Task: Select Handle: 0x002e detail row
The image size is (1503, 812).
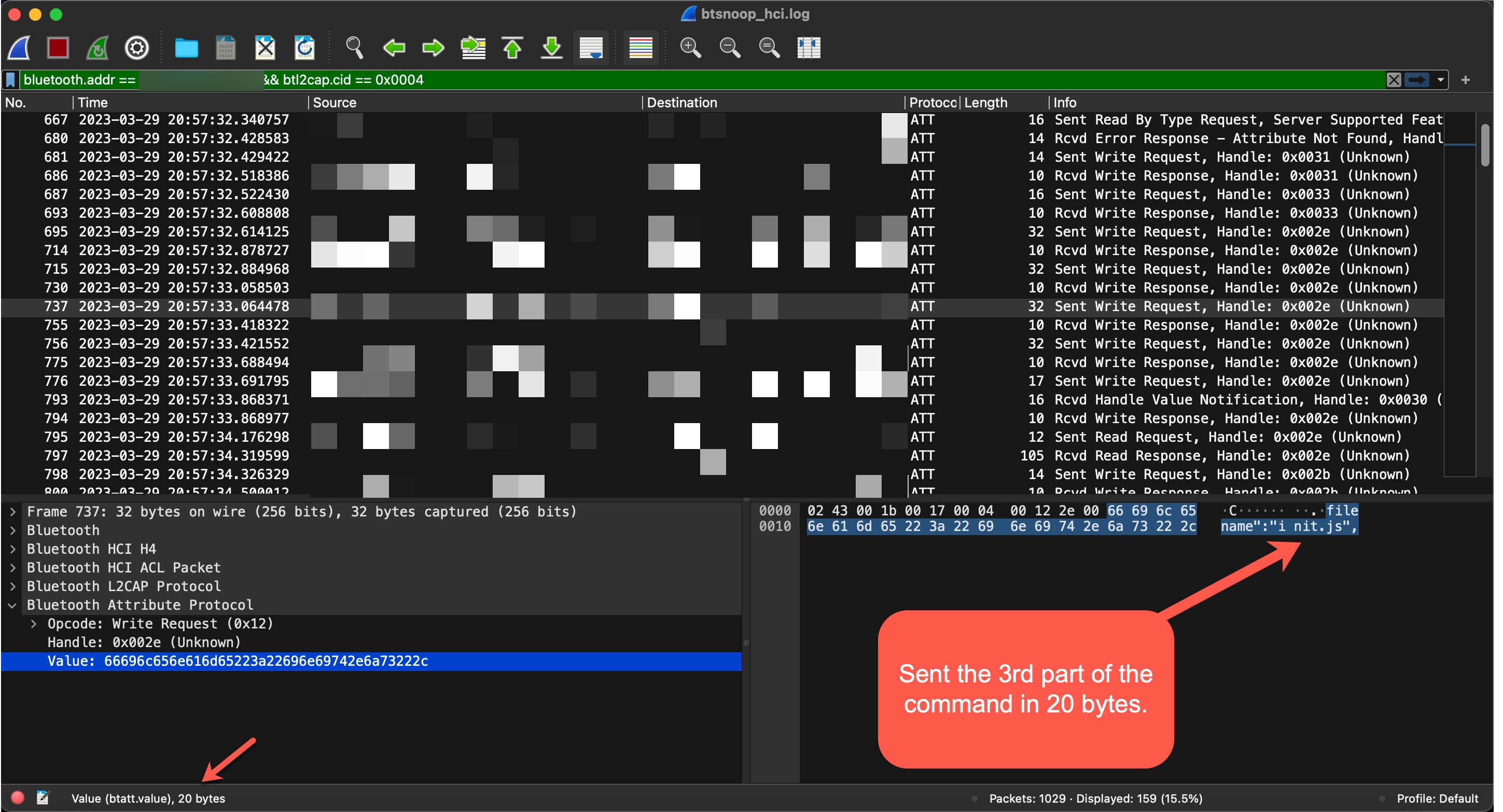Action: click(371, 642)
